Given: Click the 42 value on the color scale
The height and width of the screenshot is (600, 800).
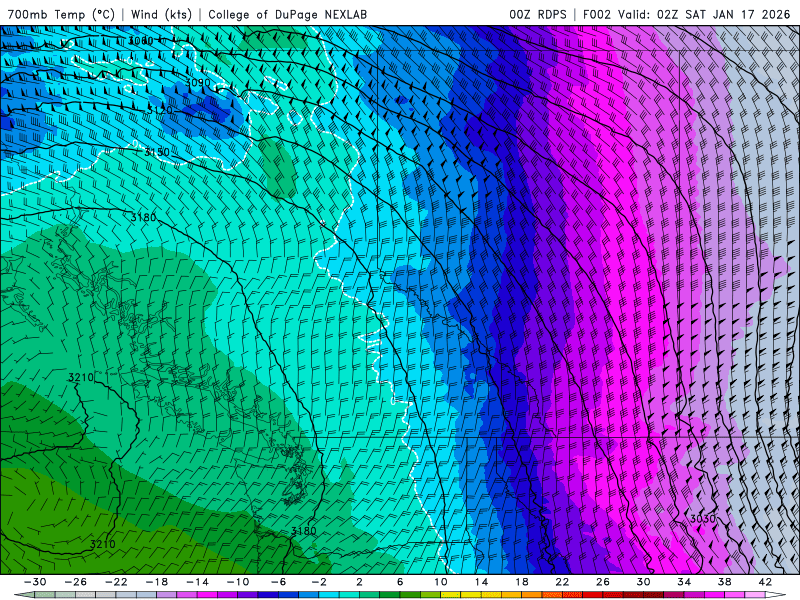Looking at the screenshot, I should [x=765, y=582].
